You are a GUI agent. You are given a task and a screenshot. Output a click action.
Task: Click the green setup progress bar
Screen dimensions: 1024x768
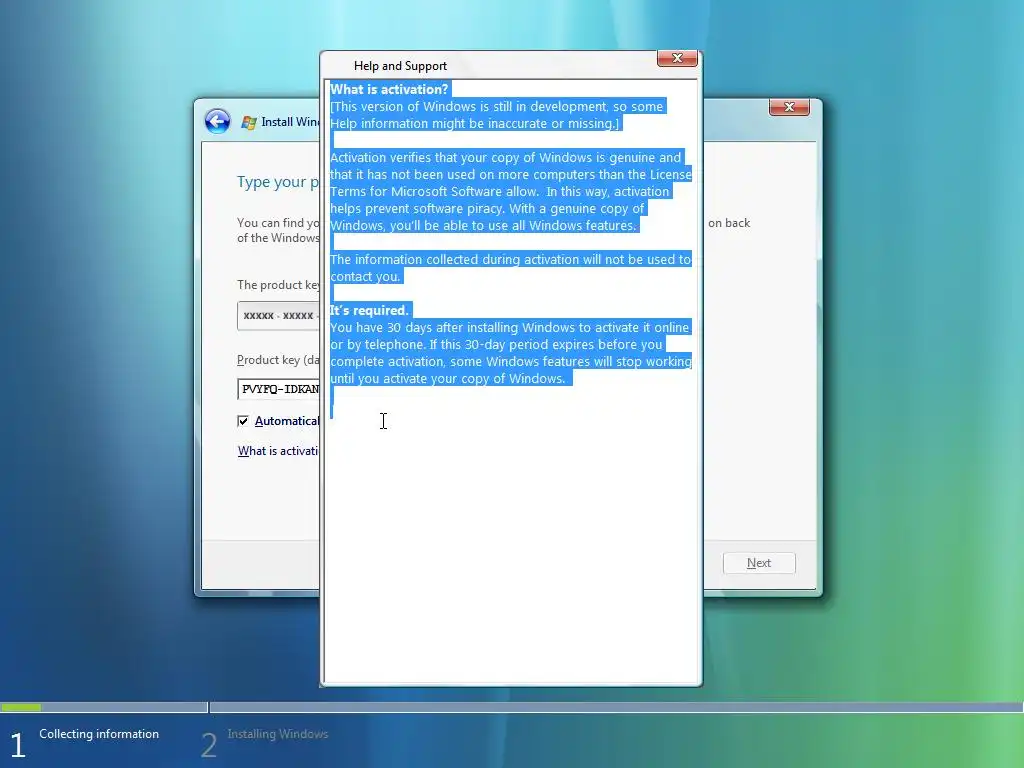(x=21, y=707)
